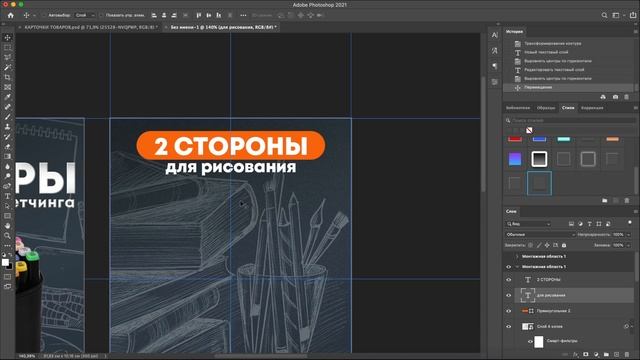Viewport: 640px width, 360px height.
Task: Hide the Прямоугольник 2 layer
Action: point(509,311)
